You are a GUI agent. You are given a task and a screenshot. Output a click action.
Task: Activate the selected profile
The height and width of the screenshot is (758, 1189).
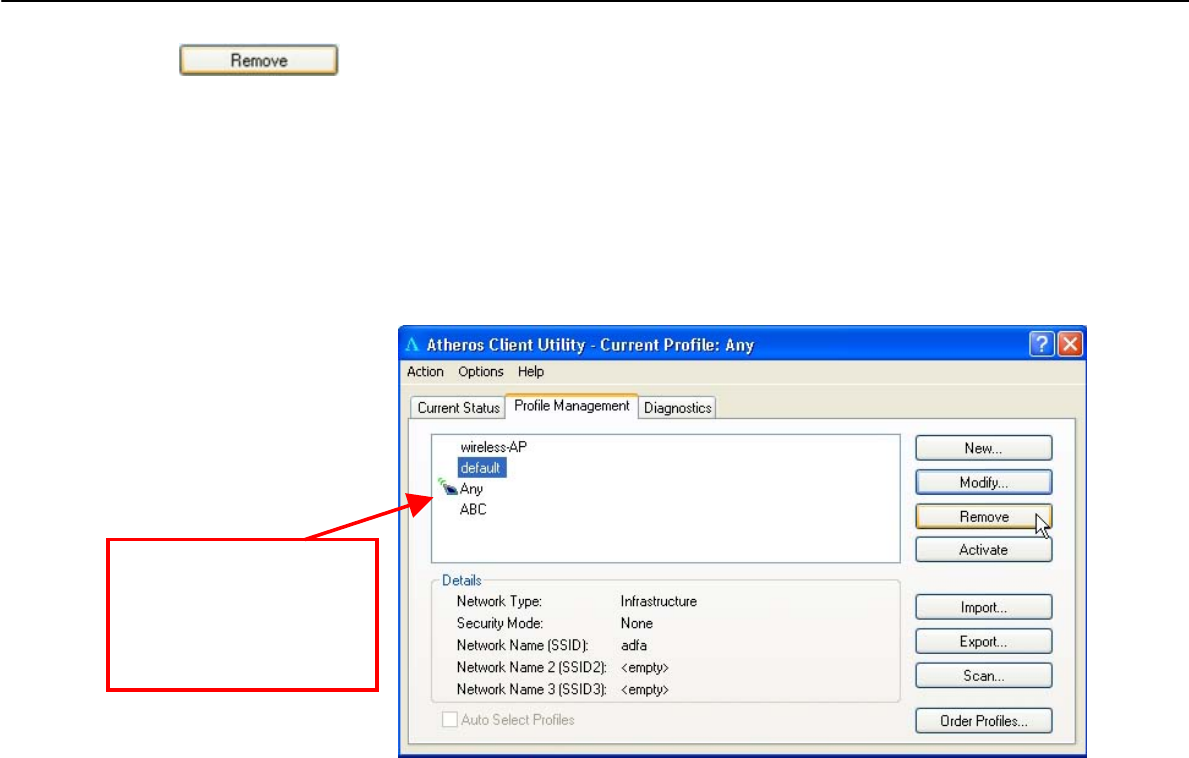pyautogui.click(x=984, y=550)
